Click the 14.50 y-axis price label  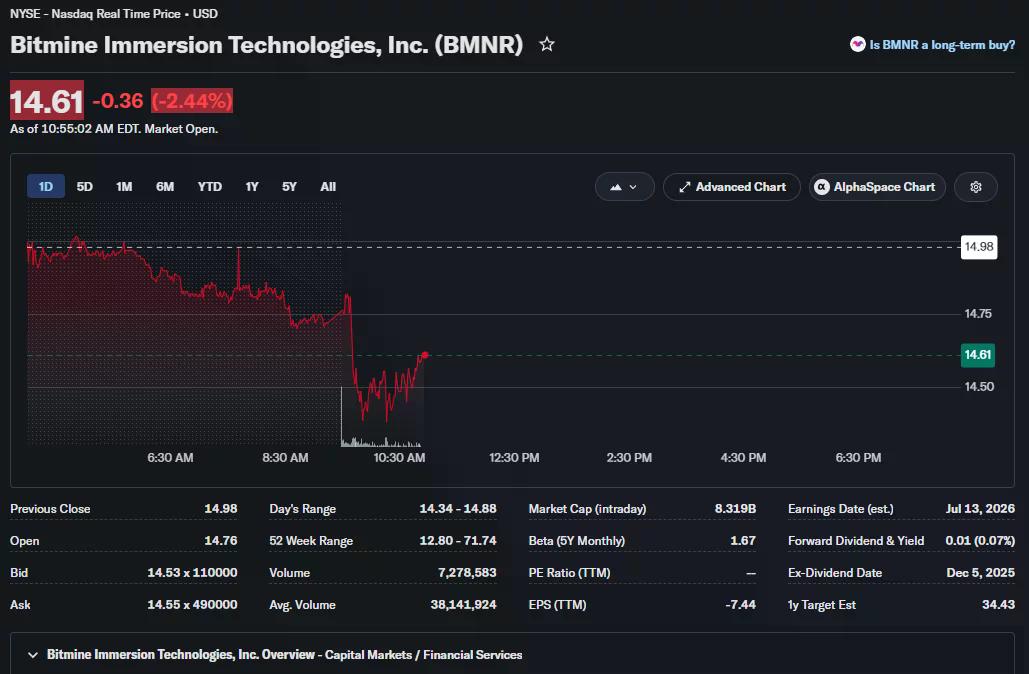(x=979, y=387)
